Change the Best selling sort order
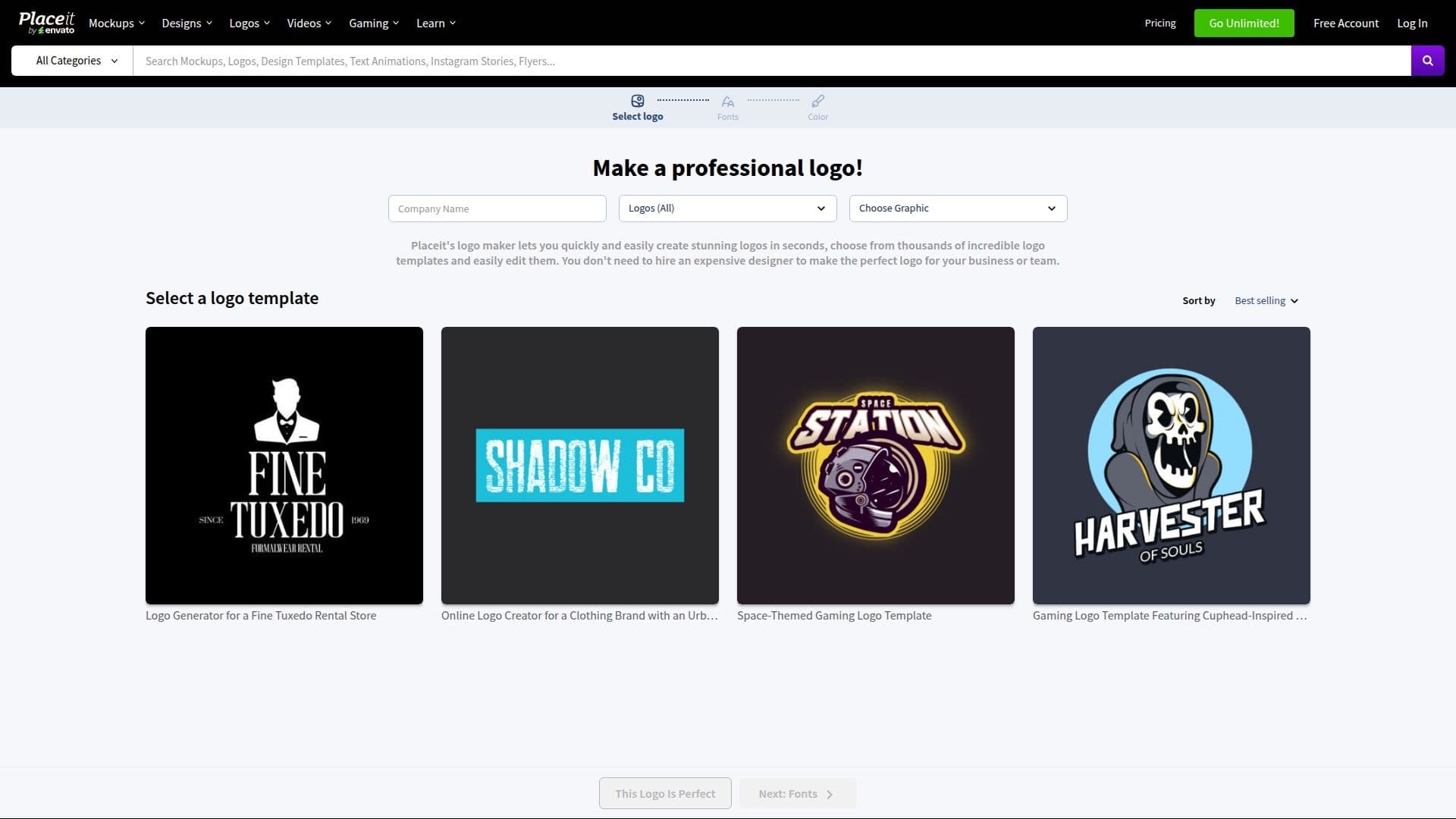Image resolution: width=1456 pixels, height=819 pixels. (x=1266, y=301)
